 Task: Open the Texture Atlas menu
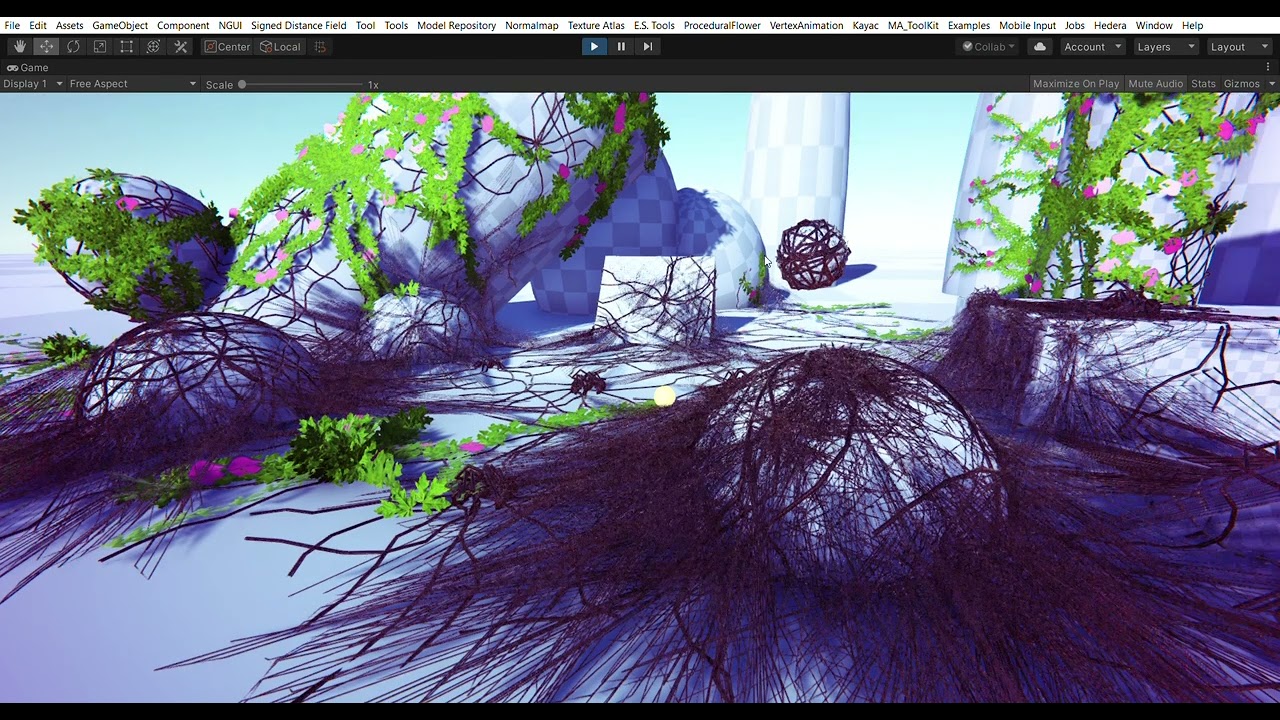tap(596, 25)
